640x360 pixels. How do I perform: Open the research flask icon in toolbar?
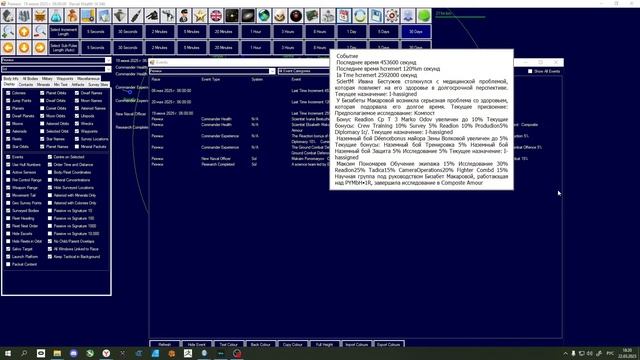click(x=56, y=16)
